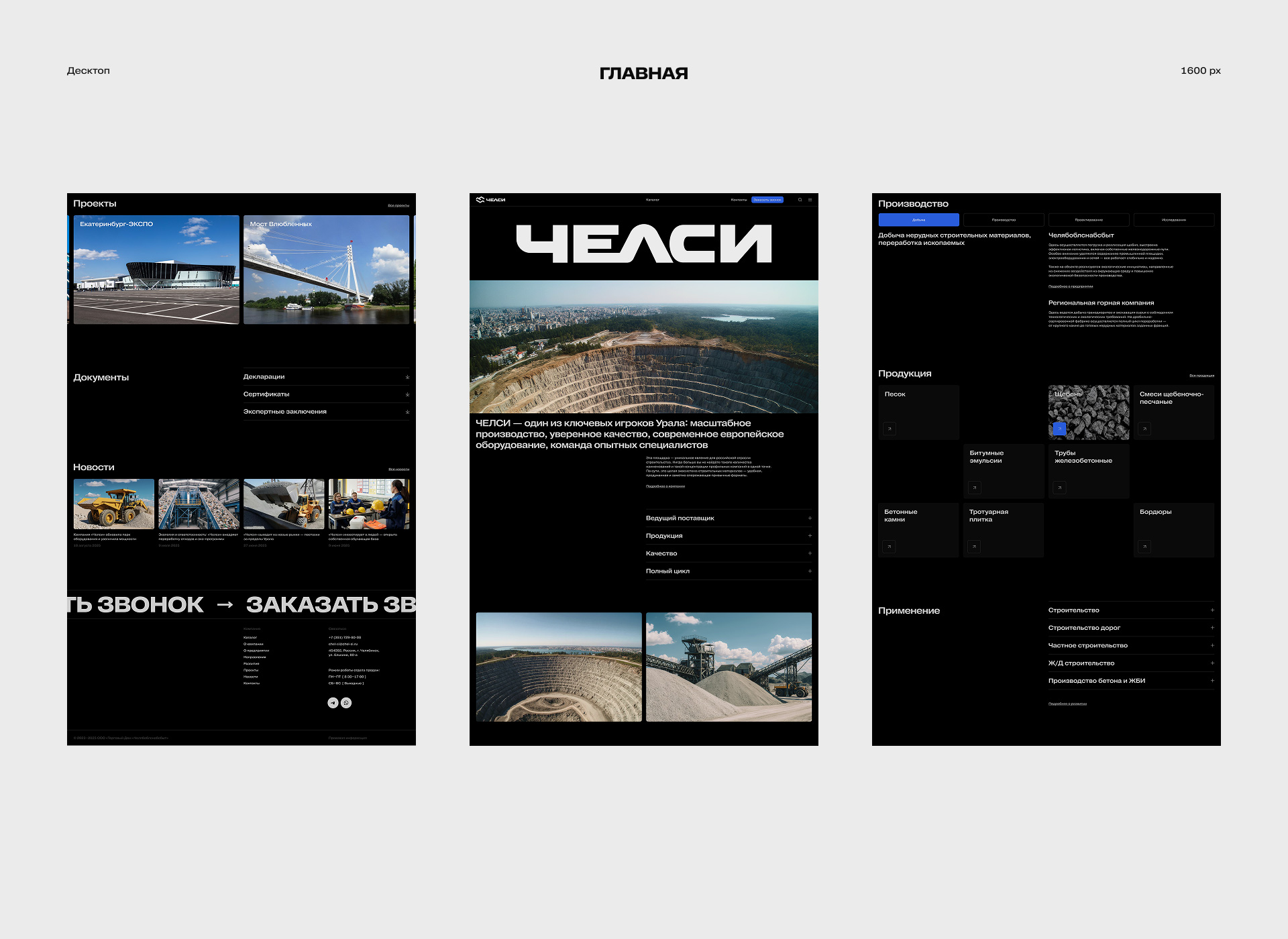
Task: Open the Мост Влюбленных project thumbnail
Action: (x=326, y=270)
